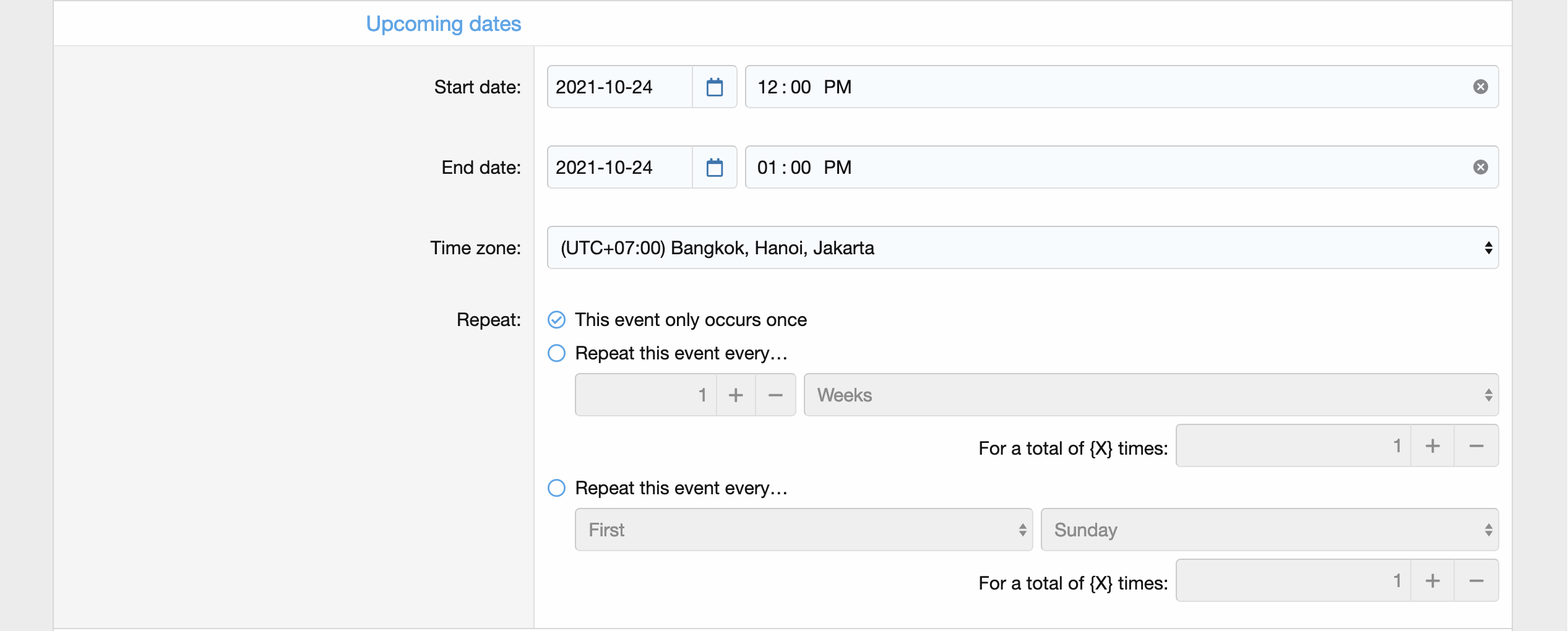Click total times field under Weeks row

(x=1293, y=446)
